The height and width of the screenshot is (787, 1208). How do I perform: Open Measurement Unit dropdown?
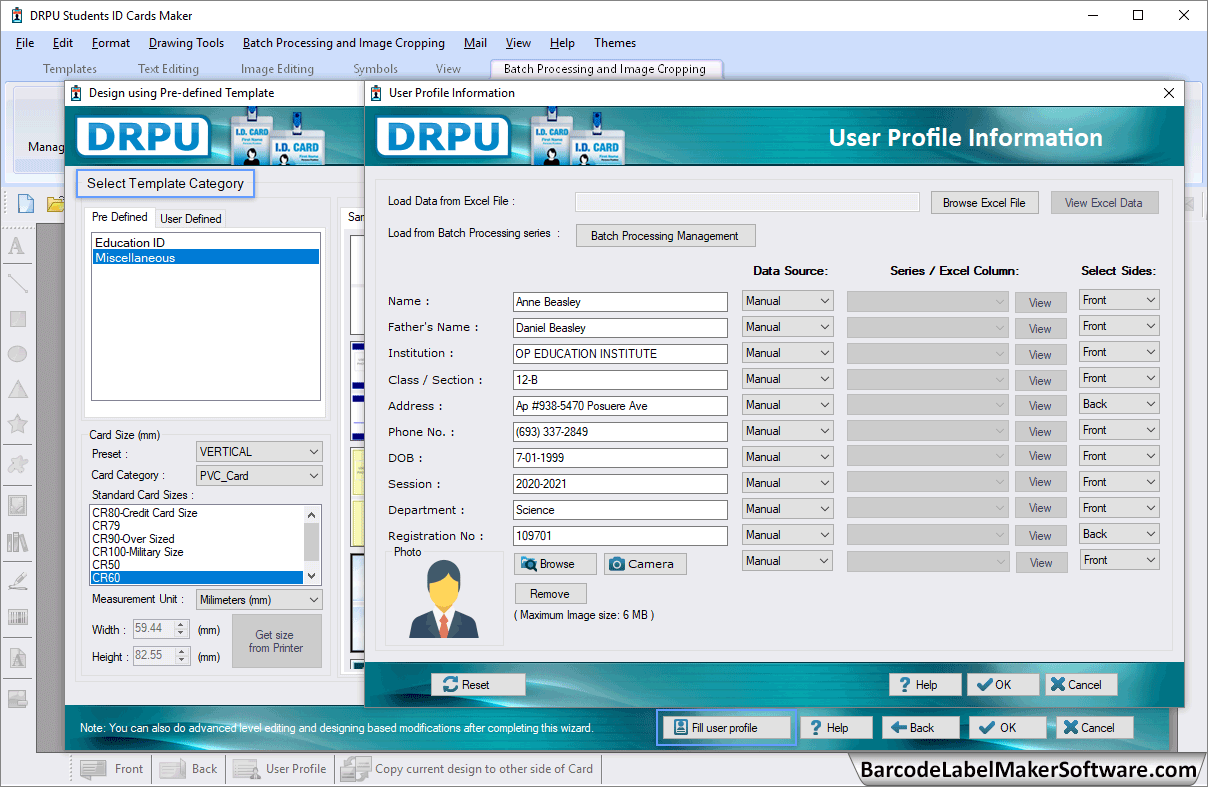(259, 600)
